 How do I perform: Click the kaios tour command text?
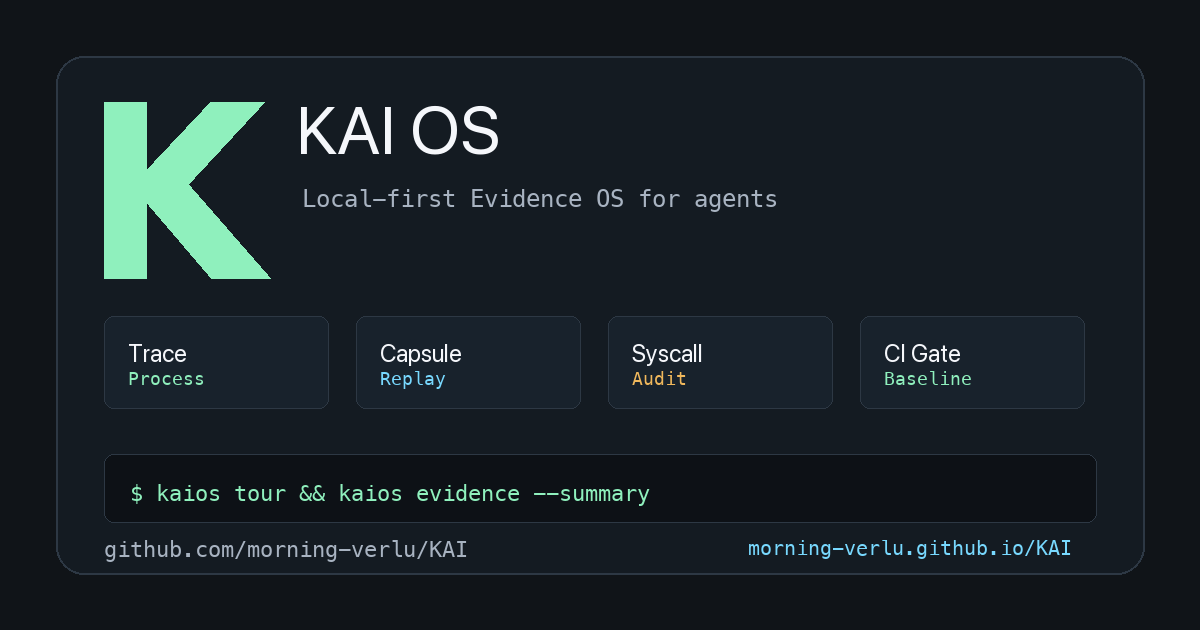[221, 493]
